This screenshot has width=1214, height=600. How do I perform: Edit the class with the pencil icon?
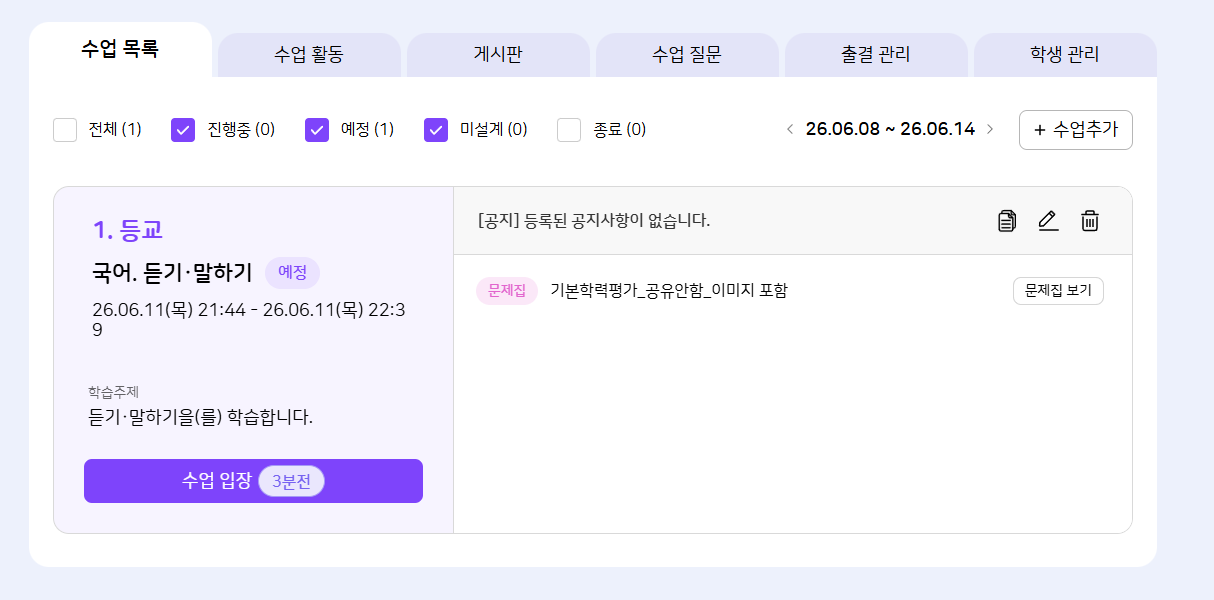pos(1048,221)
